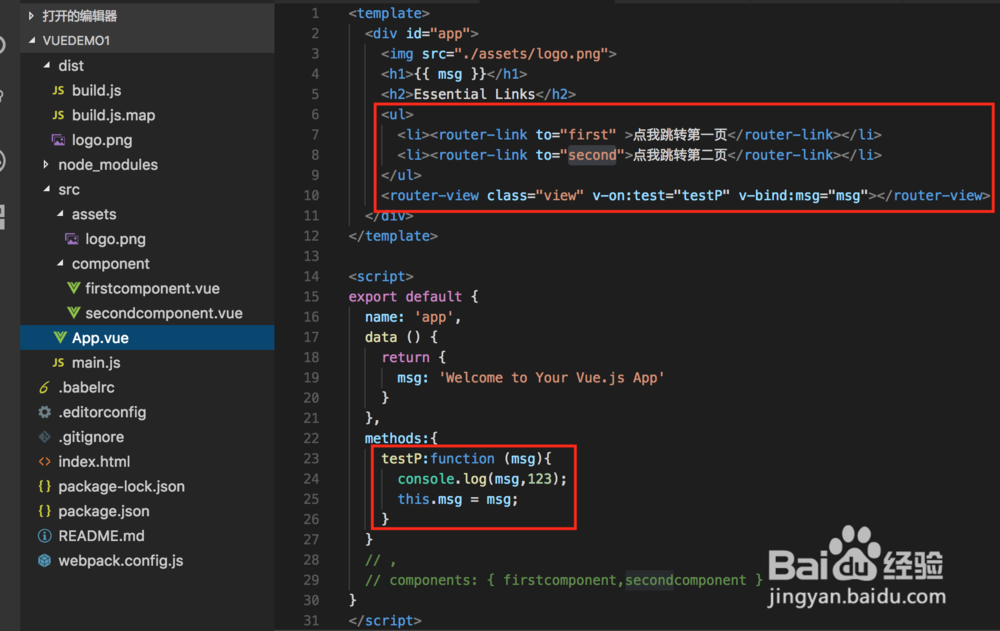
Task: Click closing '</script>' tag on line 31
Action: coord(385,621)
